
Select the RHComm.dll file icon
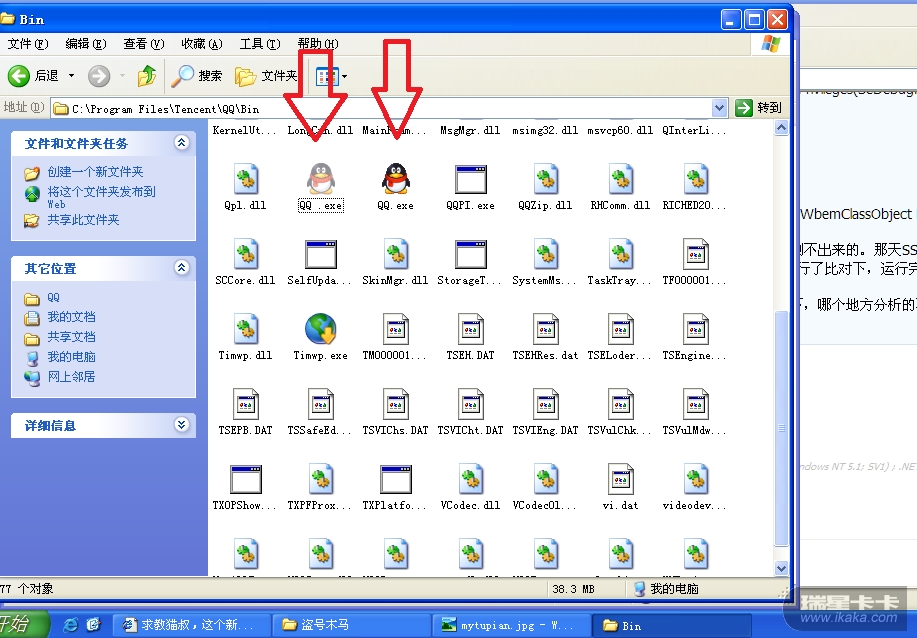pos(620,178)
